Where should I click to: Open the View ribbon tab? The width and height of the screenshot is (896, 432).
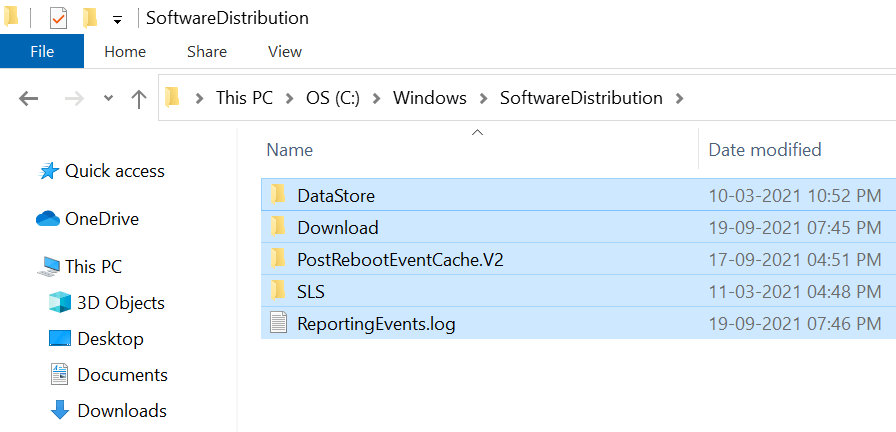(285, 51)
